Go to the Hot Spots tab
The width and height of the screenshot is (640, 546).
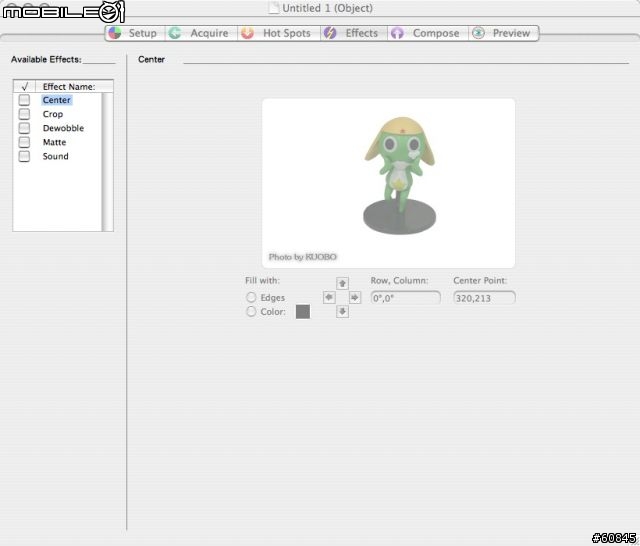[x=279, y=33]
